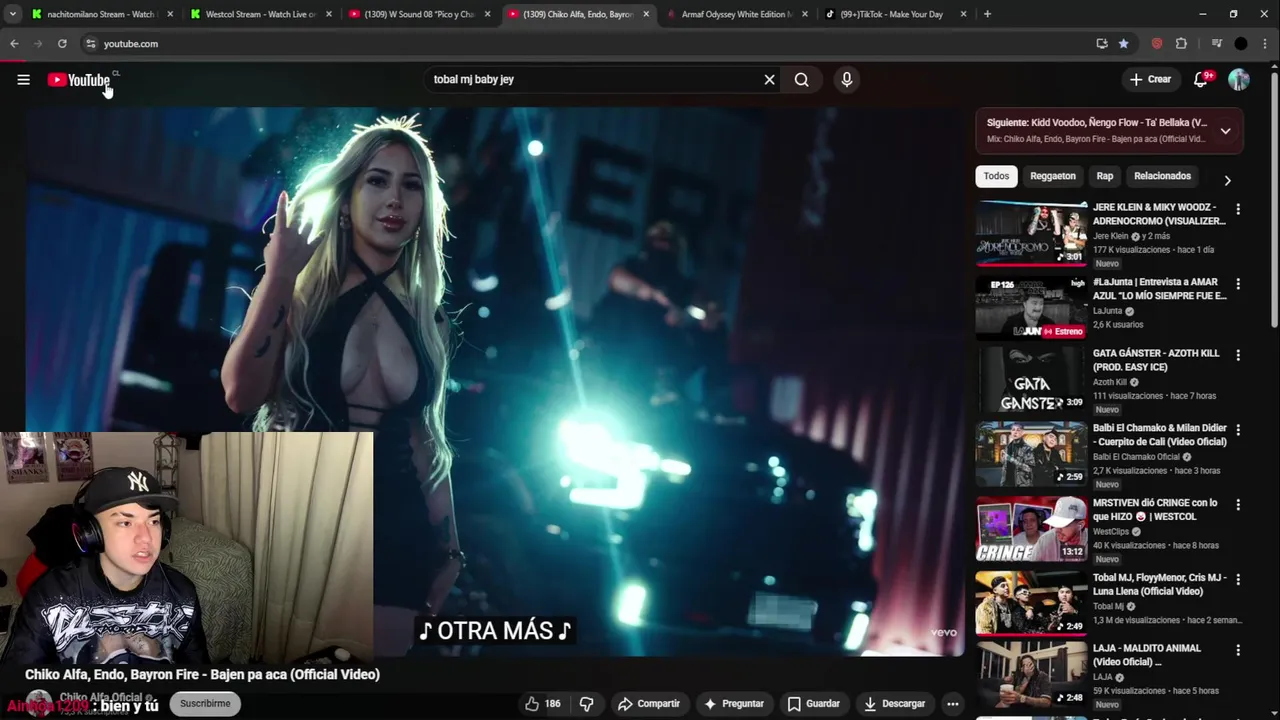Show more filter chips with right arrow
The width and height of the screenshot is (1280, 720).
(1227, 181)
